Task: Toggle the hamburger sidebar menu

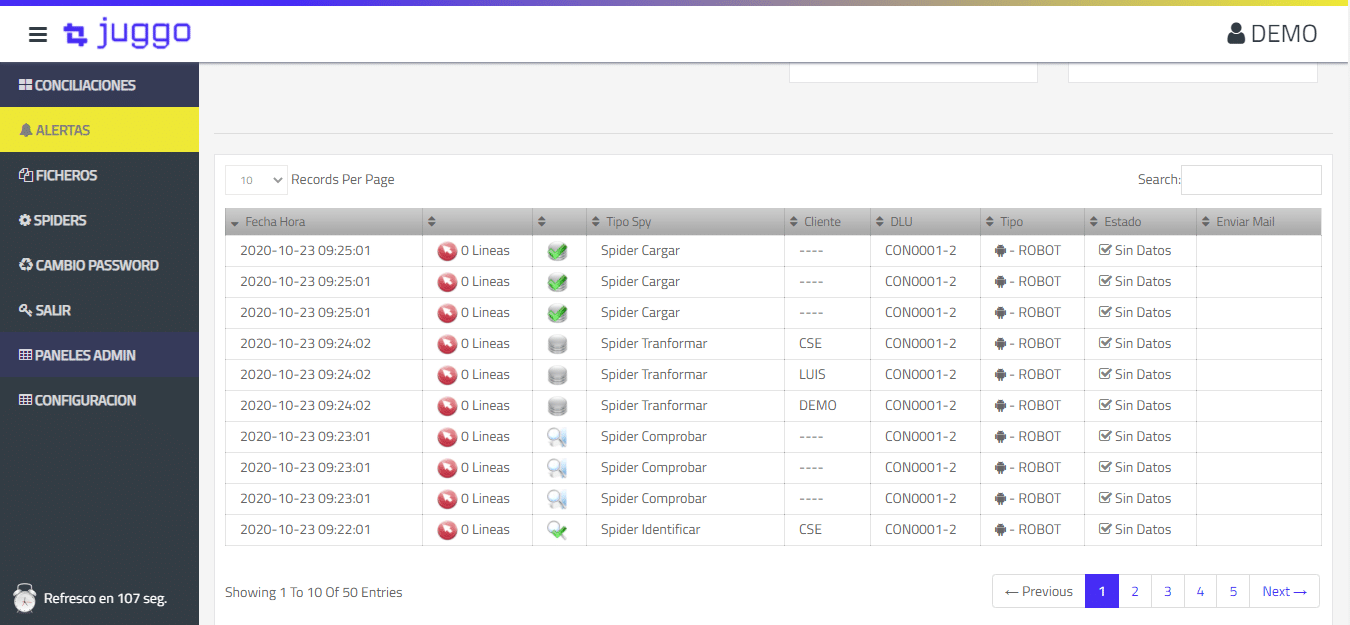Action: pos(38,35)
